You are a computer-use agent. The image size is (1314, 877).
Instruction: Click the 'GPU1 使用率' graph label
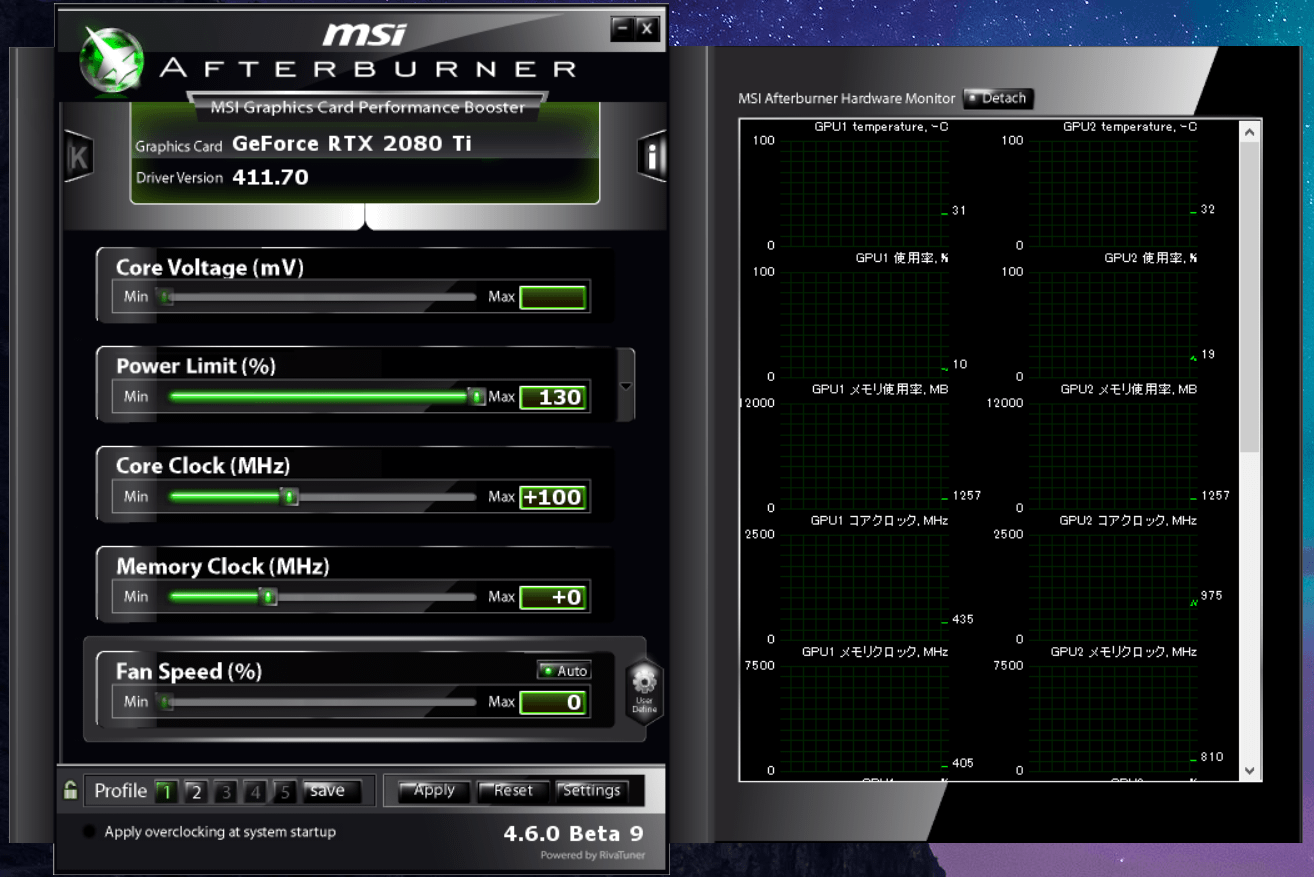[x=902, y=258]
